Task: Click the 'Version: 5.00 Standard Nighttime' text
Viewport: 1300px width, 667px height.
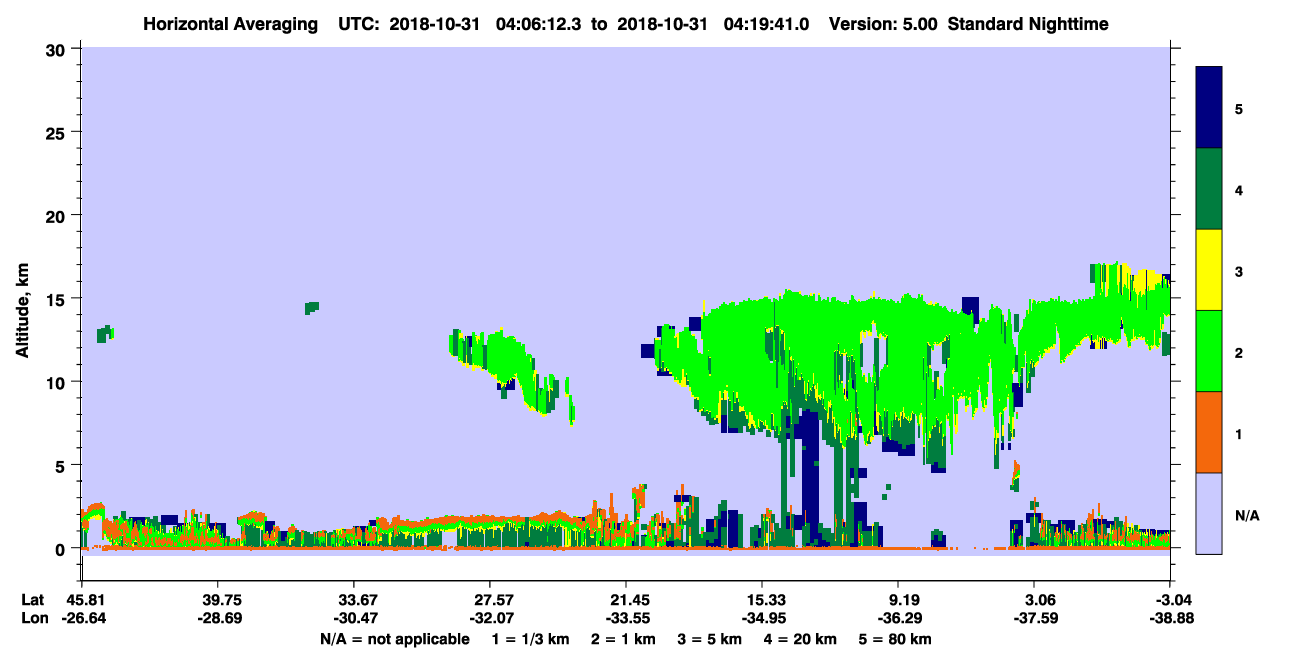Action: tap(968, 23)
